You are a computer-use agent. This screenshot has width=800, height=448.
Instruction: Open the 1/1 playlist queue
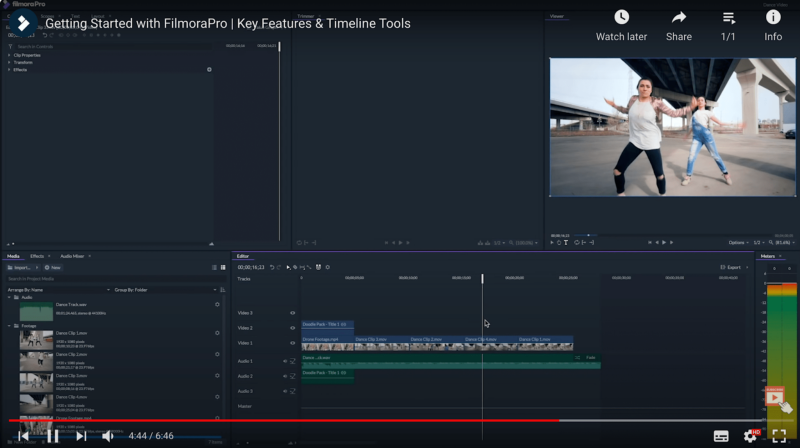point(728,26)
